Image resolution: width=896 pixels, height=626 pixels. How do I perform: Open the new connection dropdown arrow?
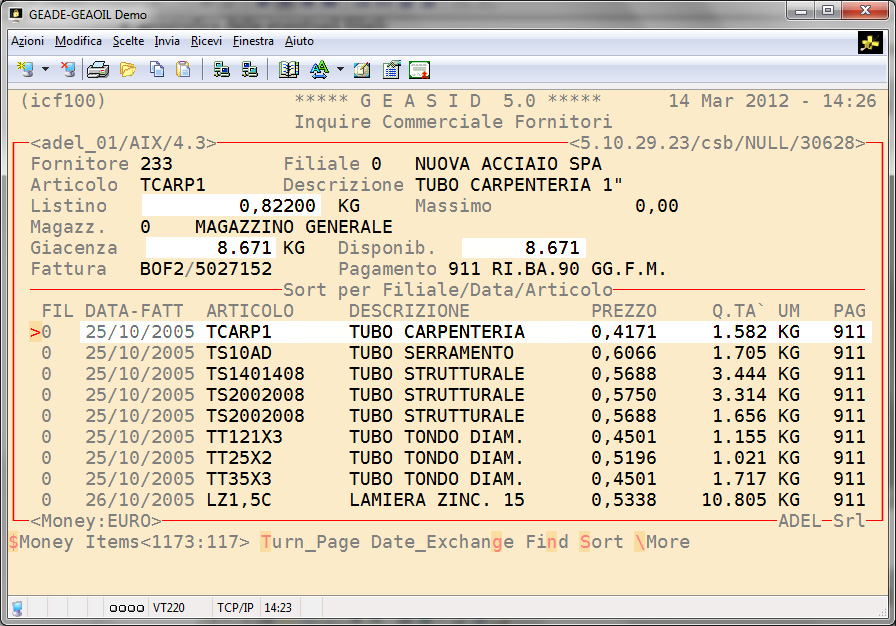pyautogui.click(x=45, y=70)
